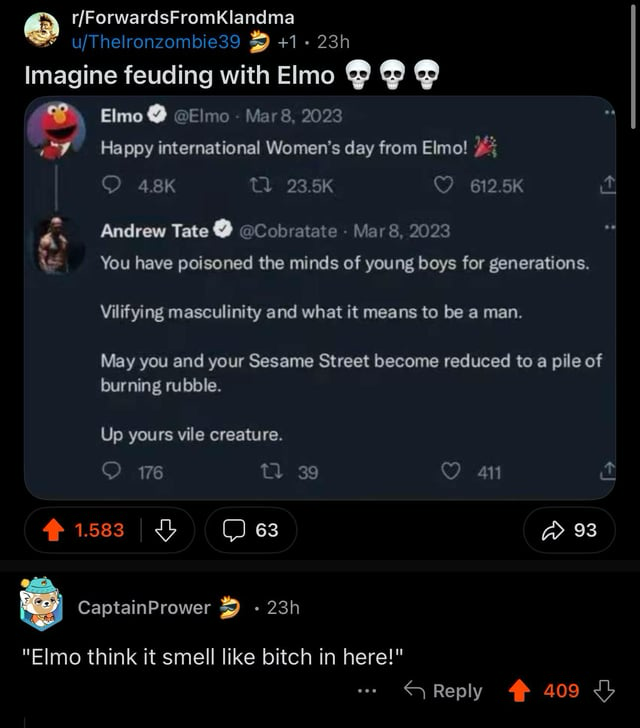Viewport: 640px width, 728px height.
Task: Open comment's three-dot options menu
Action: [367, 691]
